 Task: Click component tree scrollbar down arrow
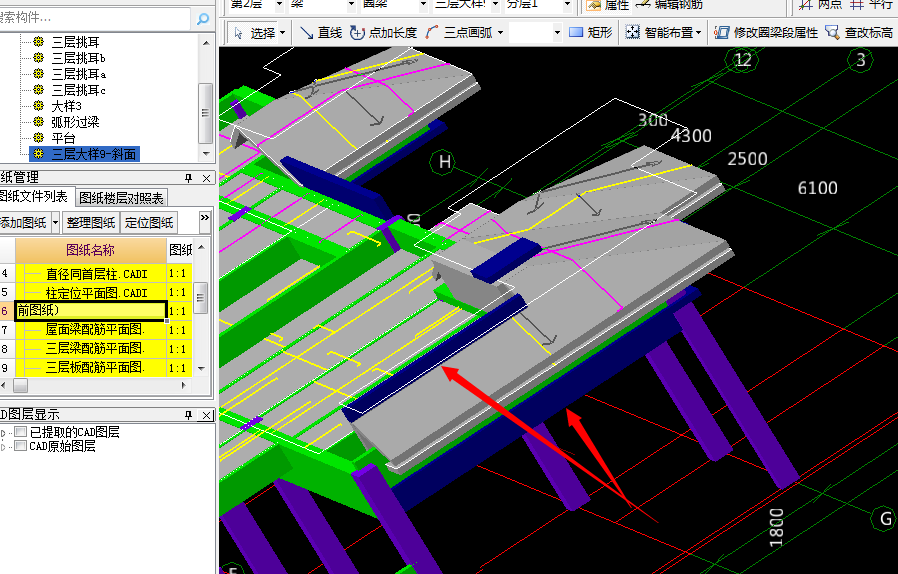[x=206, y=153]
